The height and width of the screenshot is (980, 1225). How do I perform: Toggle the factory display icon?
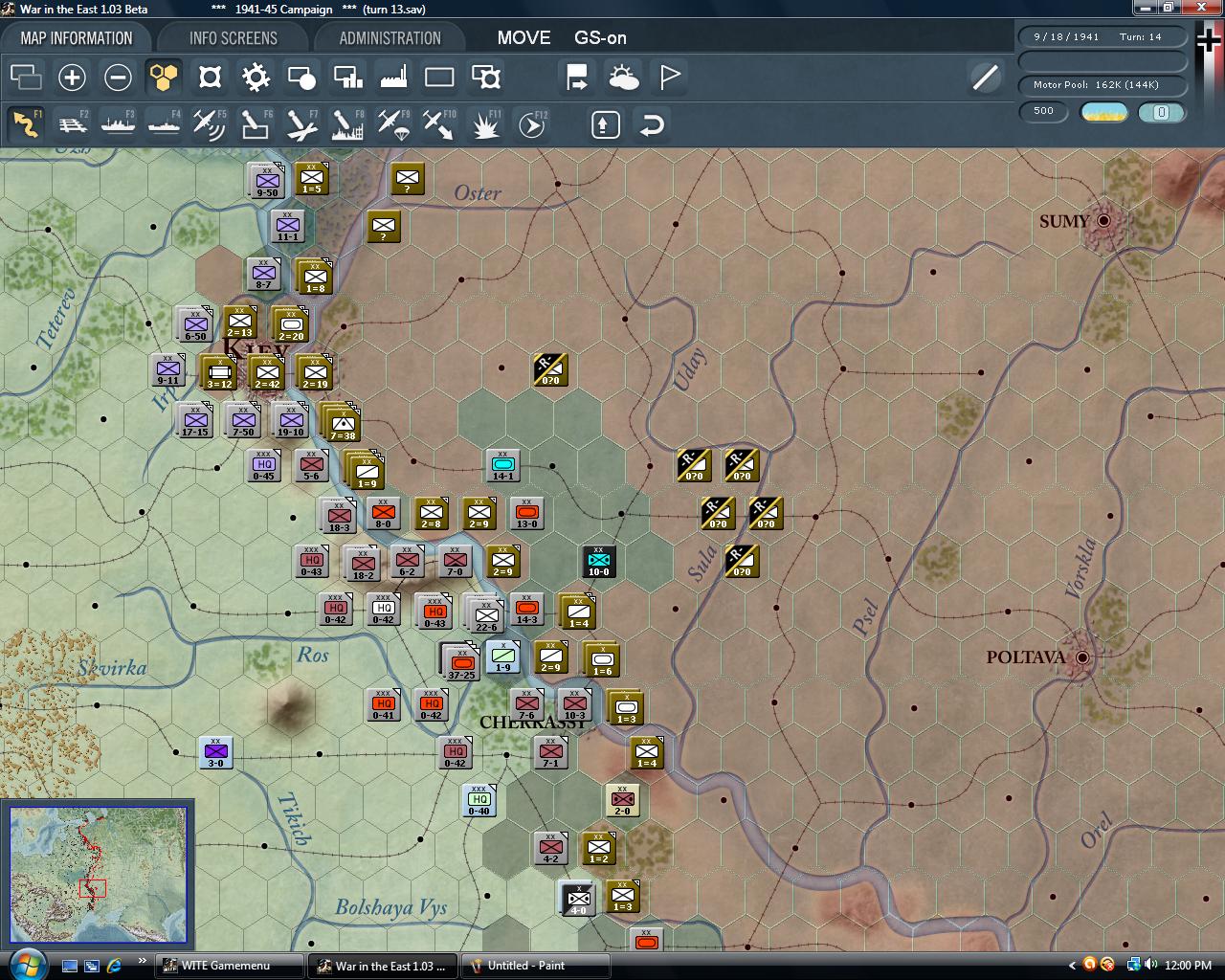[x=393, y=78]
